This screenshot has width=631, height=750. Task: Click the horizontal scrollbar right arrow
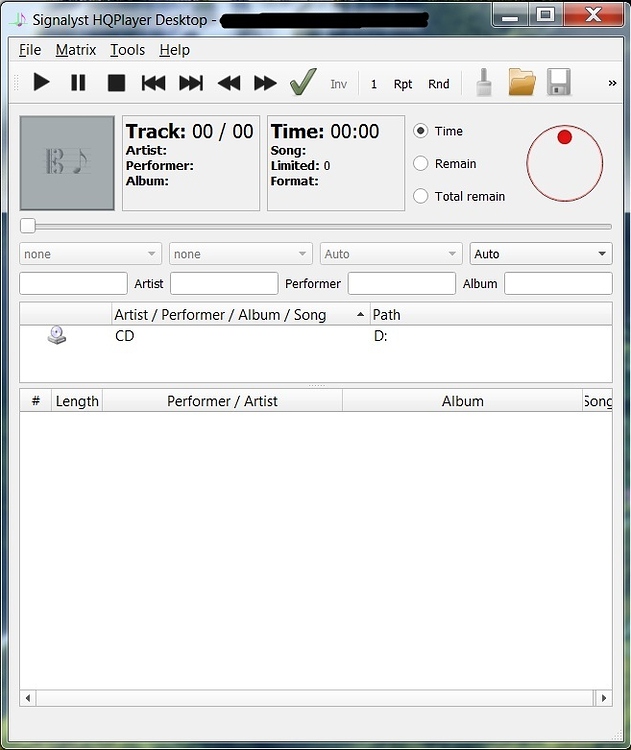coord(604,698)
